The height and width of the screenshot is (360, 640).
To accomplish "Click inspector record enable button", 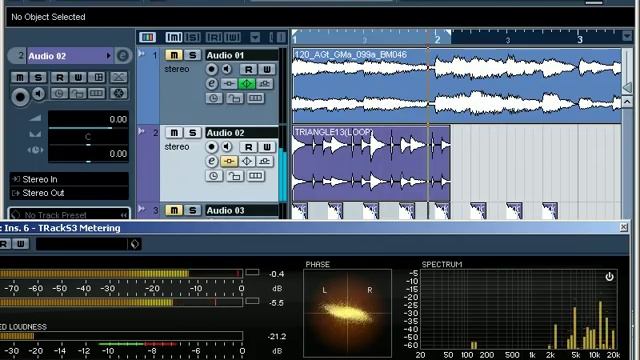I will tap(20, 97).
